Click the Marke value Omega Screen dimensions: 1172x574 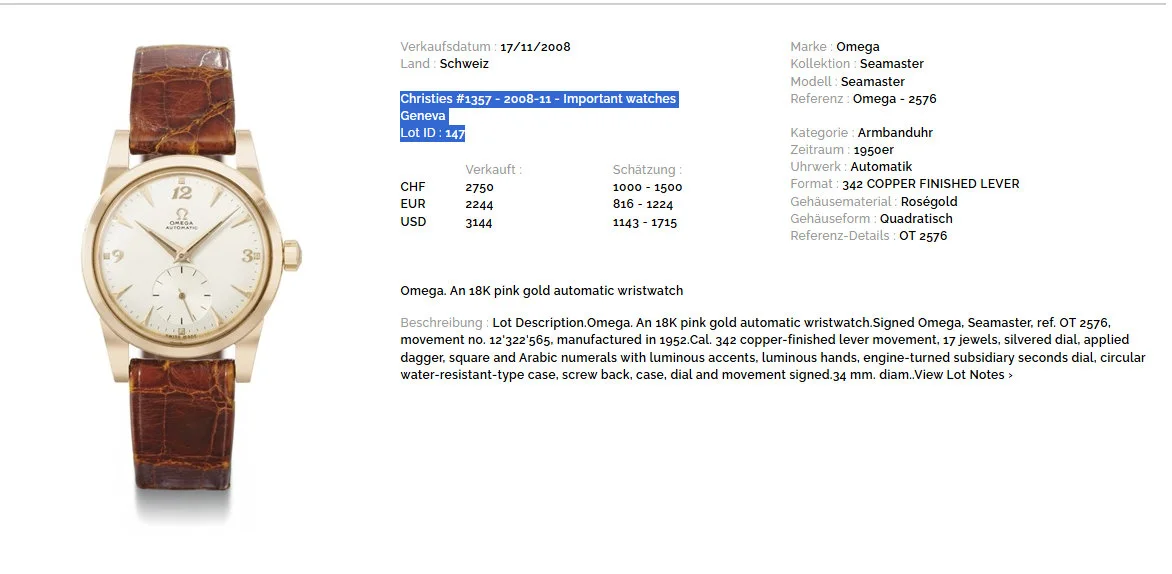[857, 47]
